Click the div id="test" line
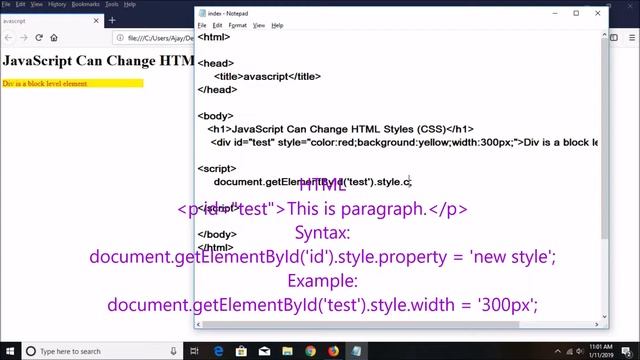Screen dimensions: 640x360 point(404,142)
